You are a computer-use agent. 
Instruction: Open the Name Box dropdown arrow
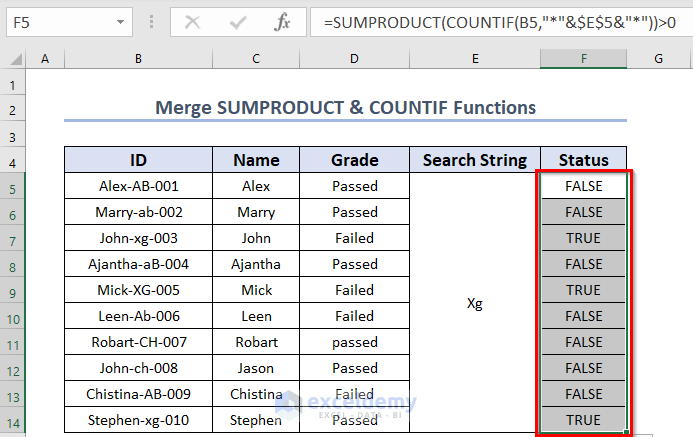point(120,21)
